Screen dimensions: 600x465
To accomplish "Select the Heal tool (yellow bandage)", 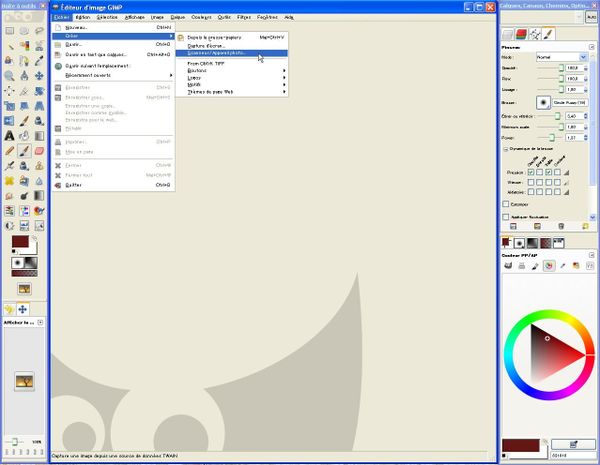I will click(9, 180).
